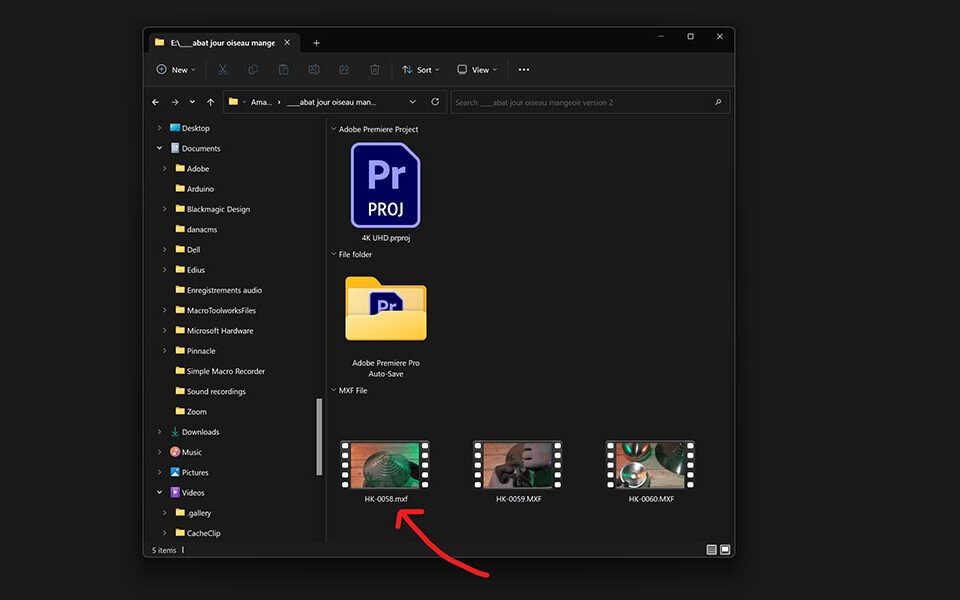This screenshot has height=600, width=960.
Task: Open the Enregistrements audio folder
Action: tap(224, 290)
